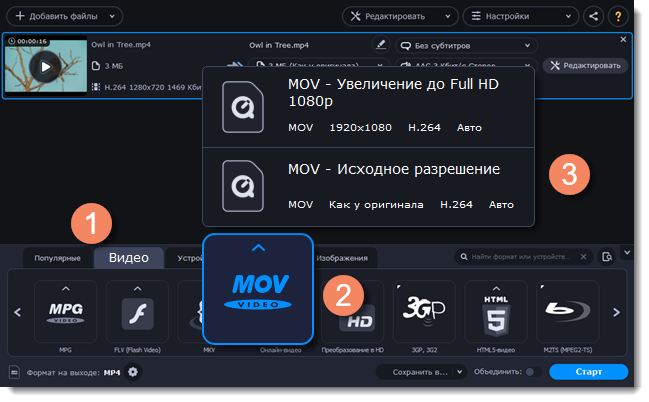The width and height of the screenshot is (649, 402).
Task: Open output format settings gear
Action: click(133, 372)
